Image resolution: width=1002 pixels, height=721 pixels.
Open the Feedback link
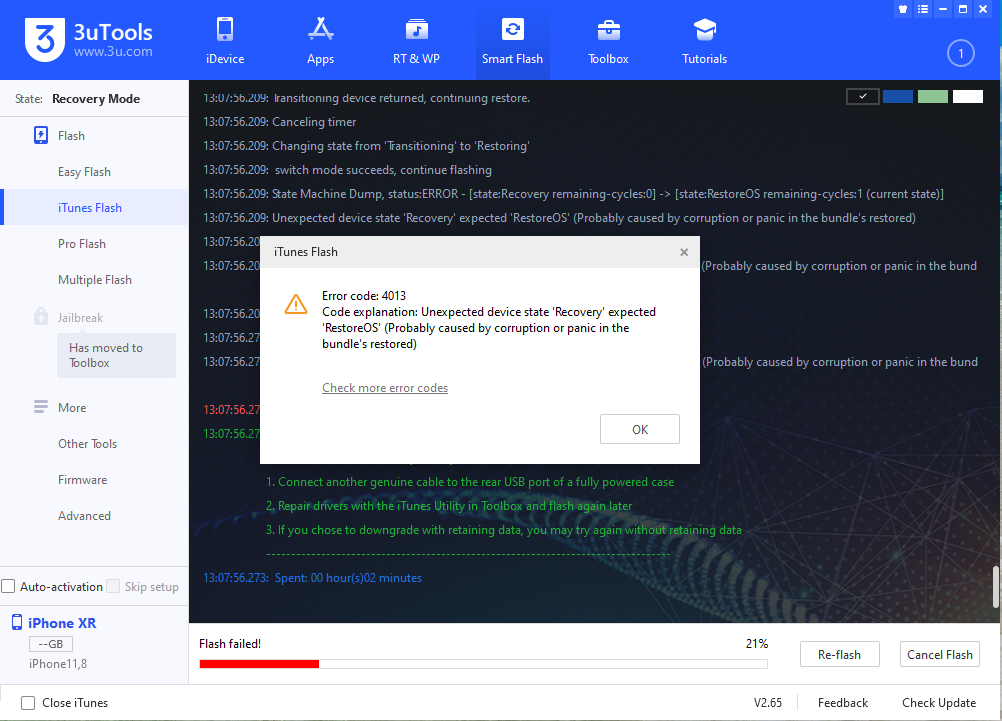(842, 702)
